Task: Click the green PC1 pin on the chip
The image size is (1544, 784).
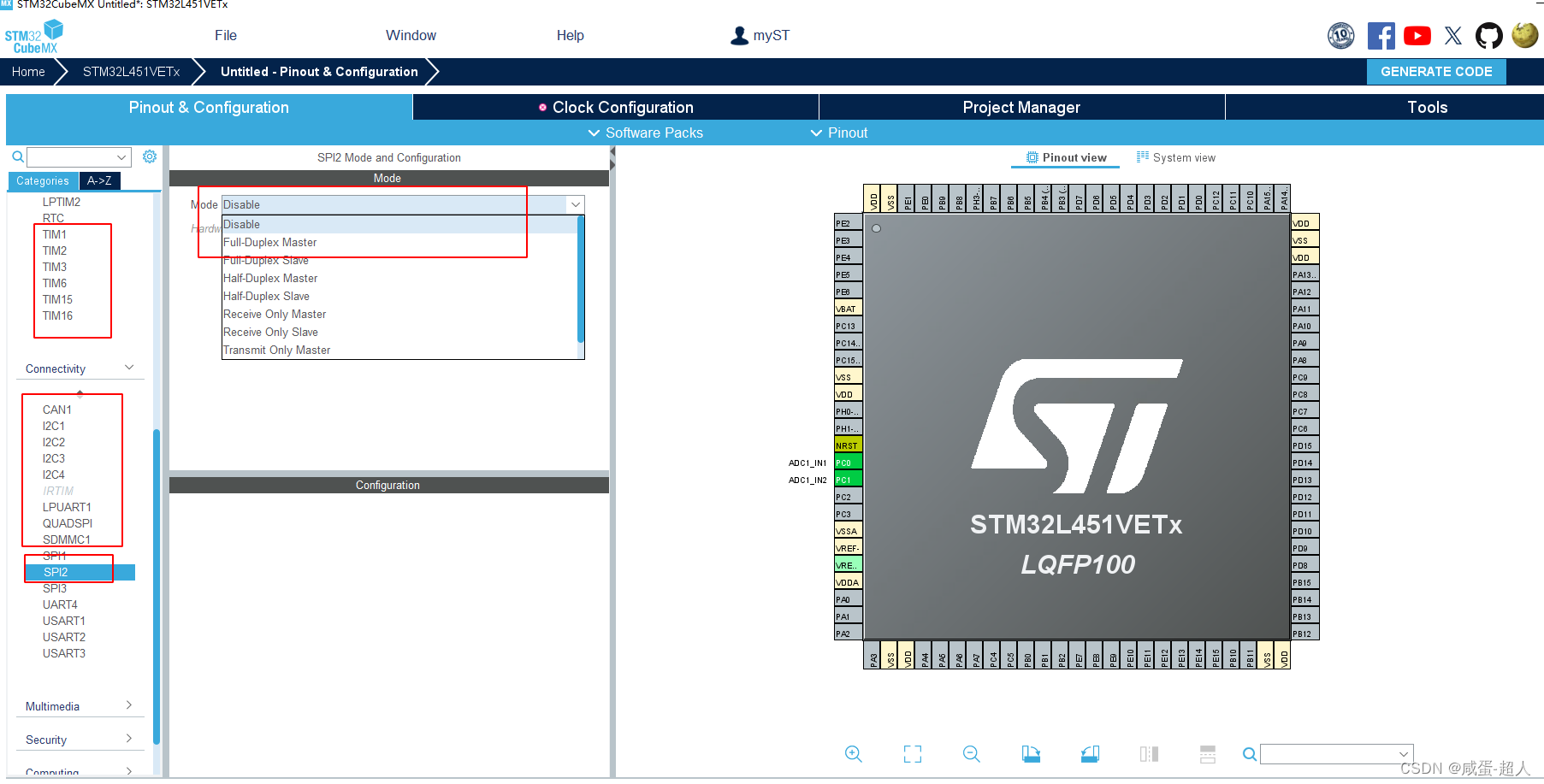Action: (848, 480)
